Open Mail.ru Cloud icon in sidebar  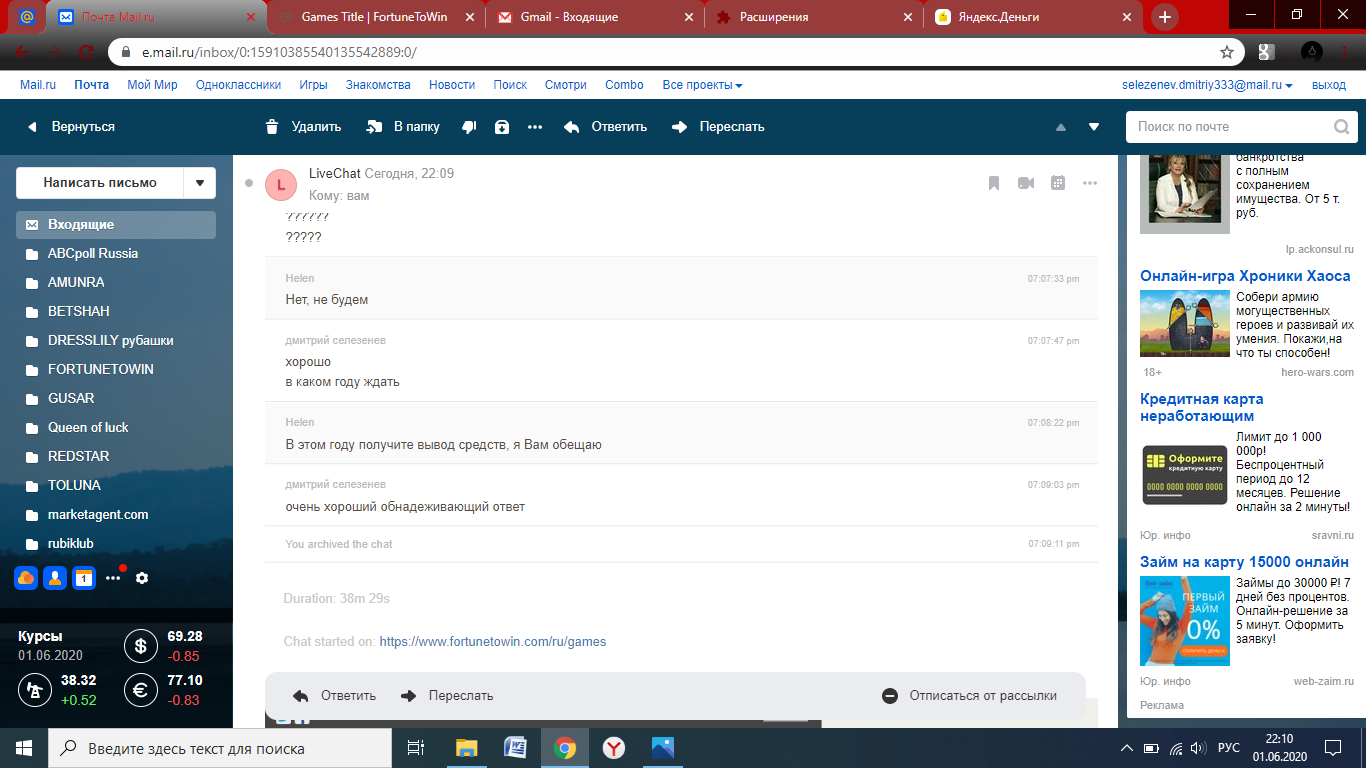[x=26, y=577]
